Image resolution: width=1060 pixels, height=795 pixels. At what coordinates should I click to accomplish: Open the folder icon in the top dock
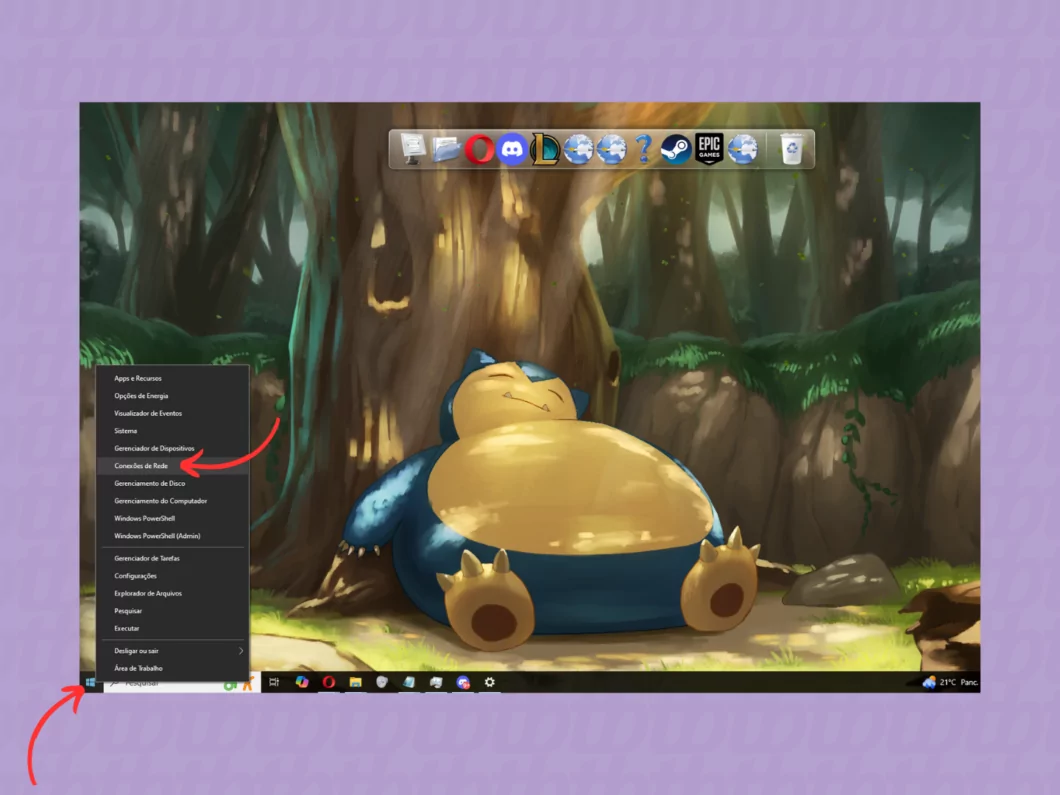pyautogui.click(x=445, y=149)
